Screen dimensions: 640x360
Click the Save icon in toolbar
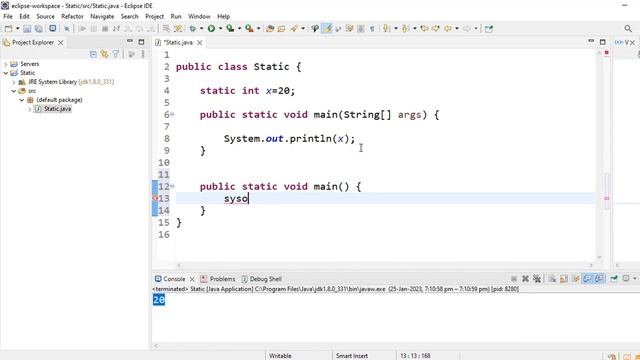(27, 29)
